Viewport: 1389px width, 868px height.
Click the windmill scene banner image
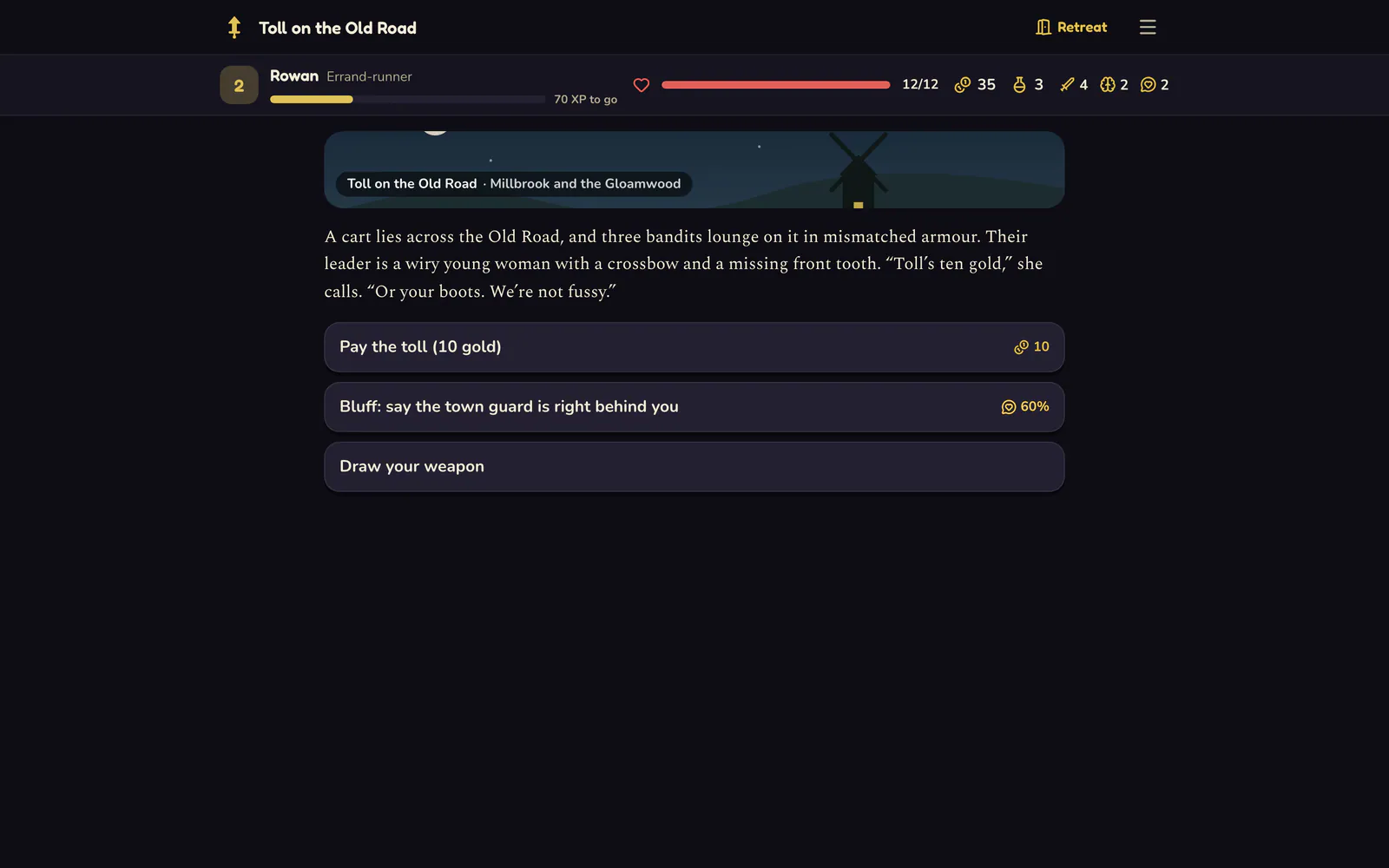[x=694, y=169]
